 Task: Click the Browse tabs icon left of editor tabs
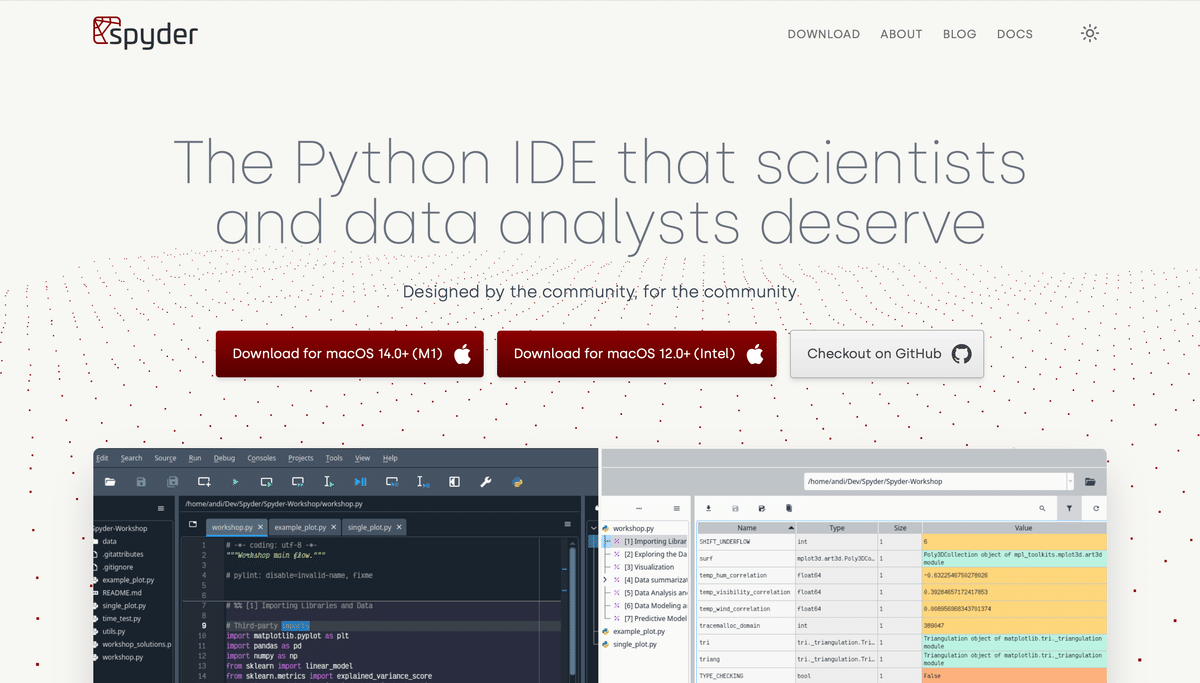pyautogui.click(x=193, y=524)
